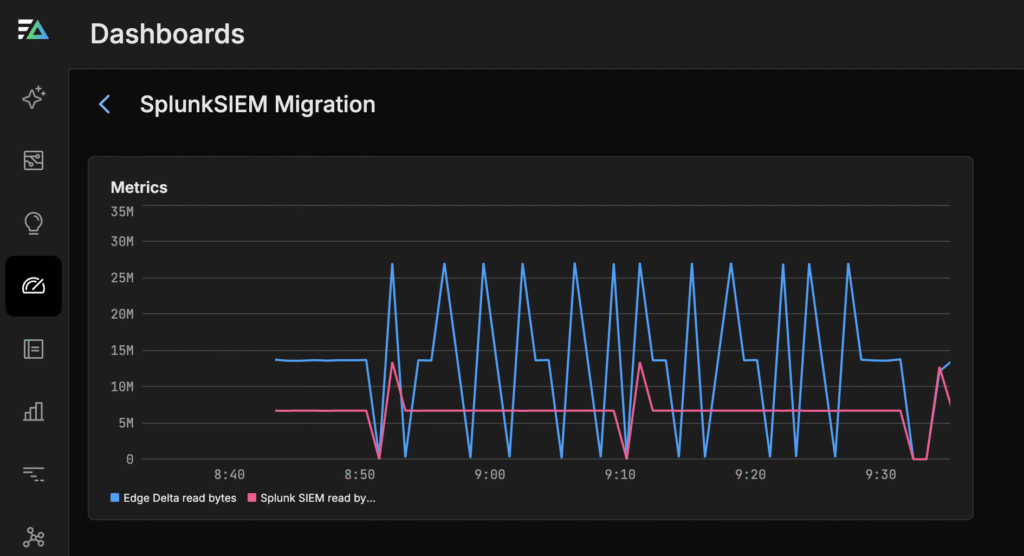1024x556 pixels.
Task: Select the bar chart metrics icon
Action: click(34, 411)
